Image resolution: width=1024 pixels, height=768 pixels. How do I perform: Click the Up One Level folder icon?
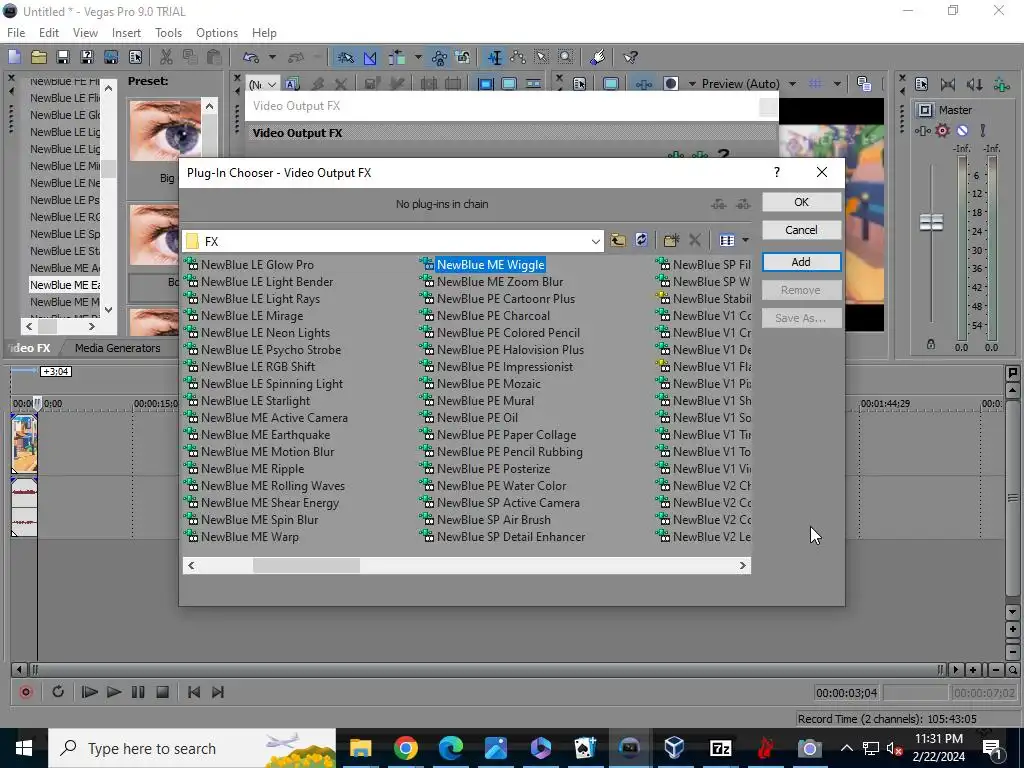coord(618,240)
